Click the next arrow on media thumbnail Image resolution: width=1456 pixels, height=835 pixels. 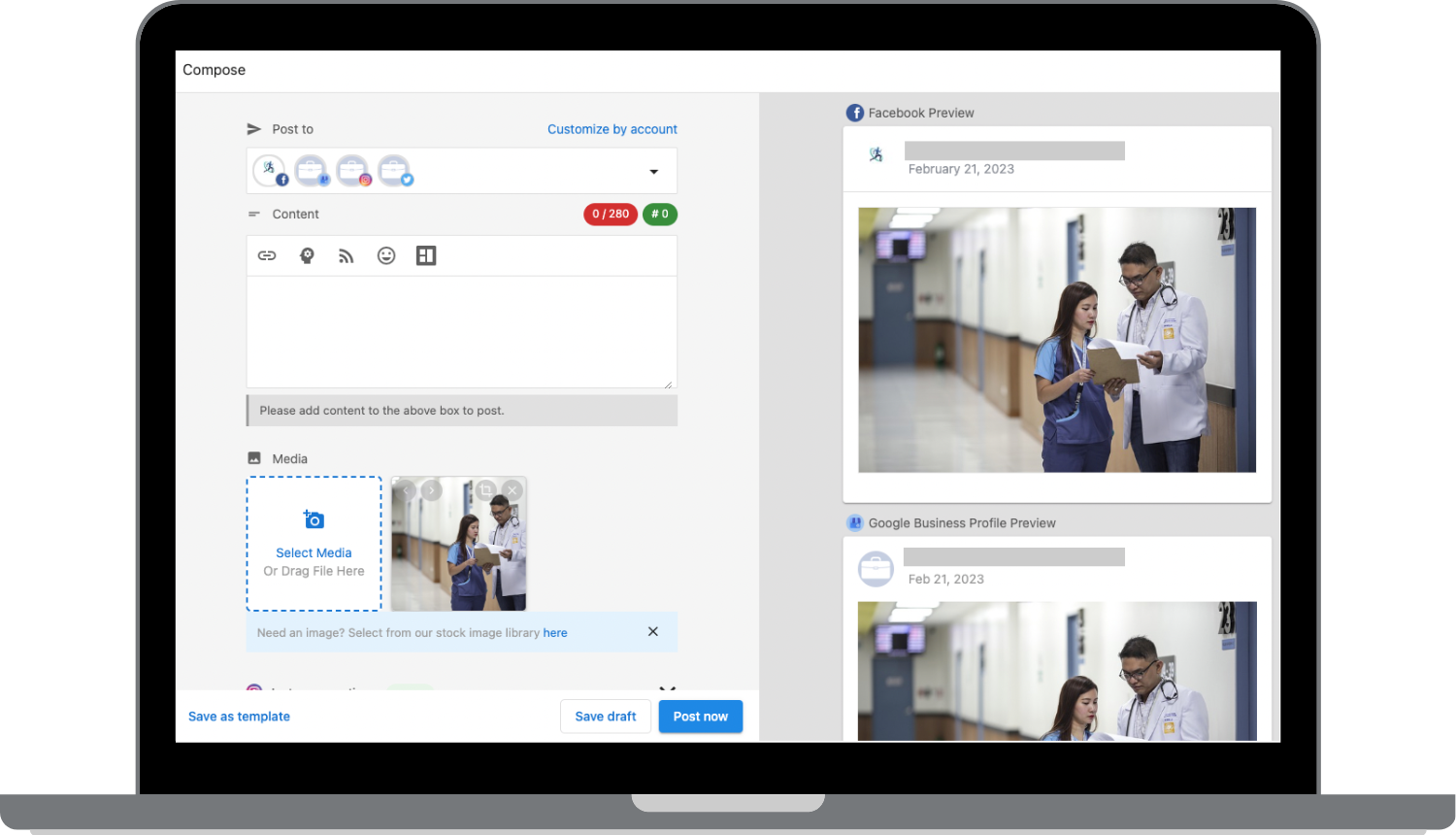point(432,490)
